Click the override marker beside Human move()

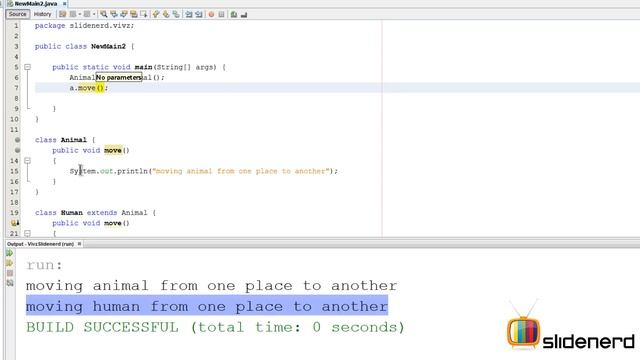15,223
